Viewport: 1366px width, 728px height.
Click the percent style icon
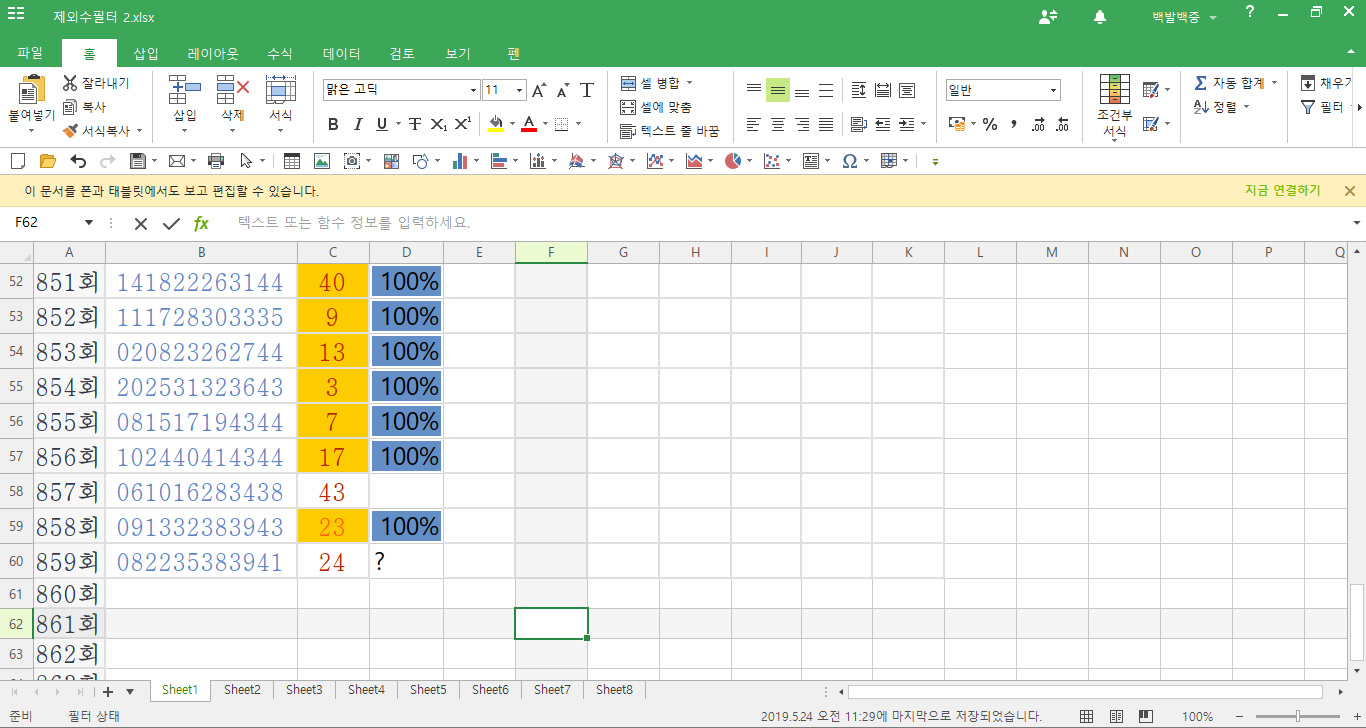(989, 124)
